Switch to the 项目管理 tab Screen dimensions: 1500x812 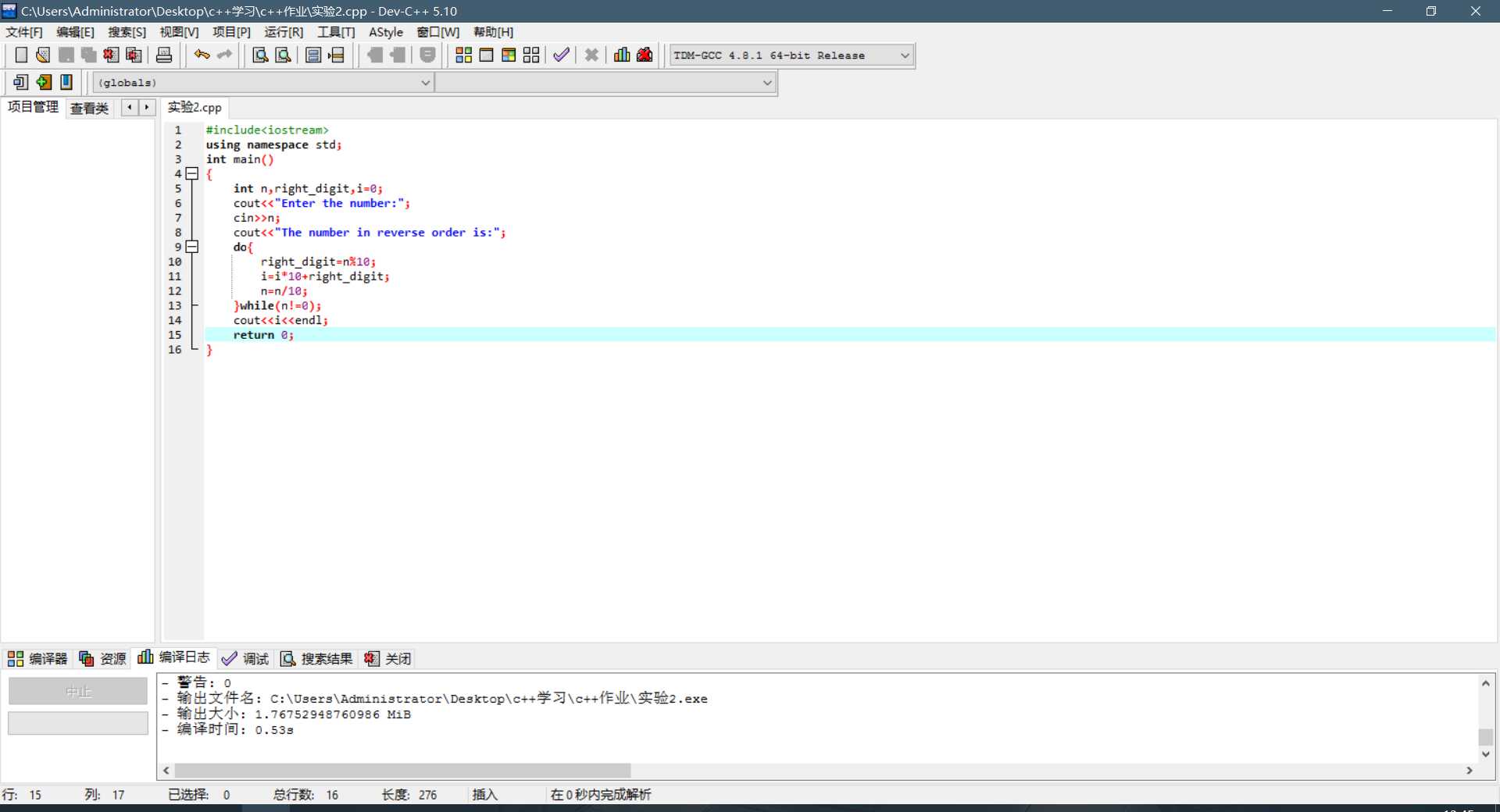click(x=33, y=107)
